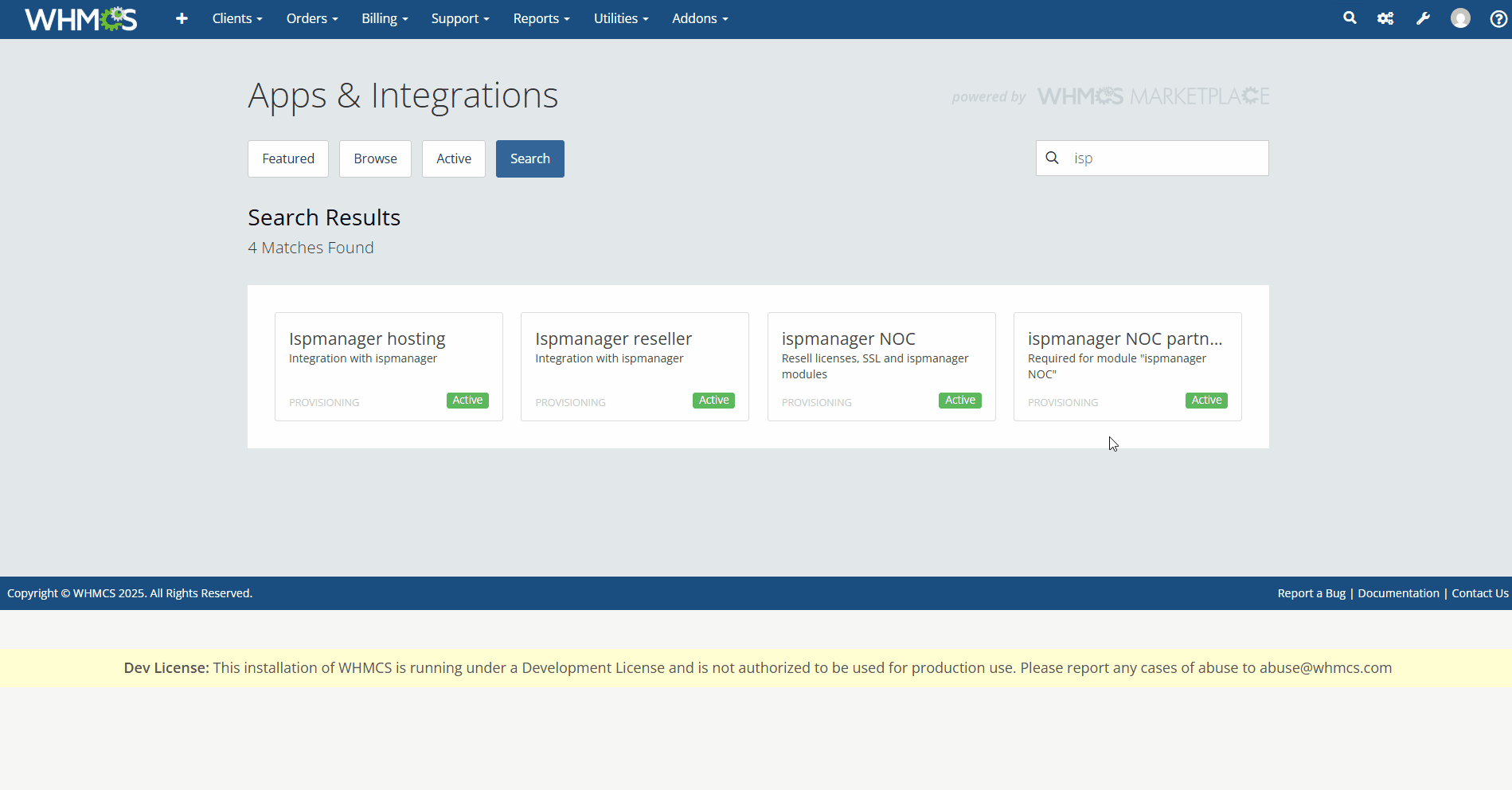The image size is (1512, 790).
Task: Open the Addons menu
Action: click(700, 18)
